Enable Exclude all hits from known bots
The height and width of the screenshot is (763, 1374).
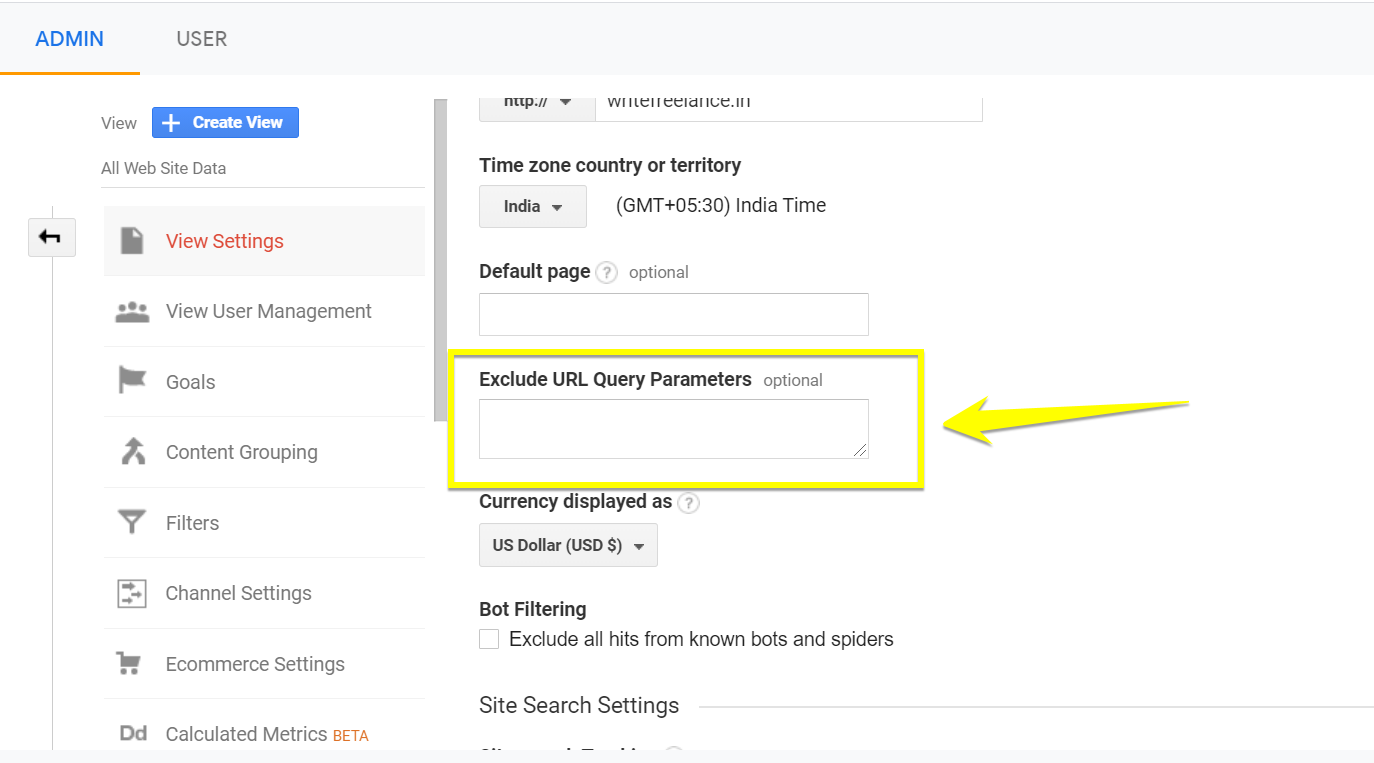(x=489, y=639)
